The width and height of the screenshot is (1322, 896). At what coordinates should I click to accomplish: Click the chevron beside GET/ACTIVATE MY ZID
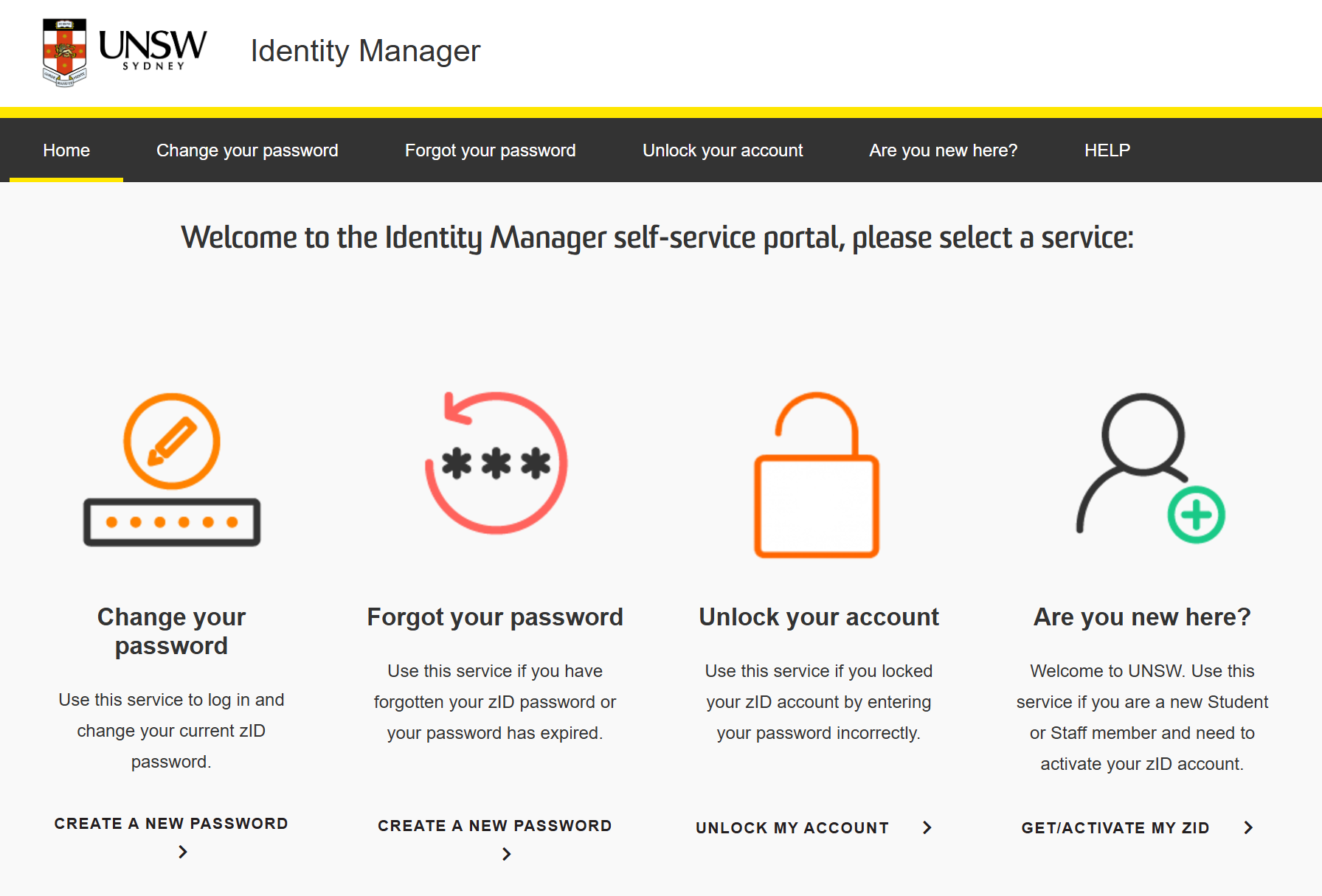pyautogui.click(x=1247, y=827)
